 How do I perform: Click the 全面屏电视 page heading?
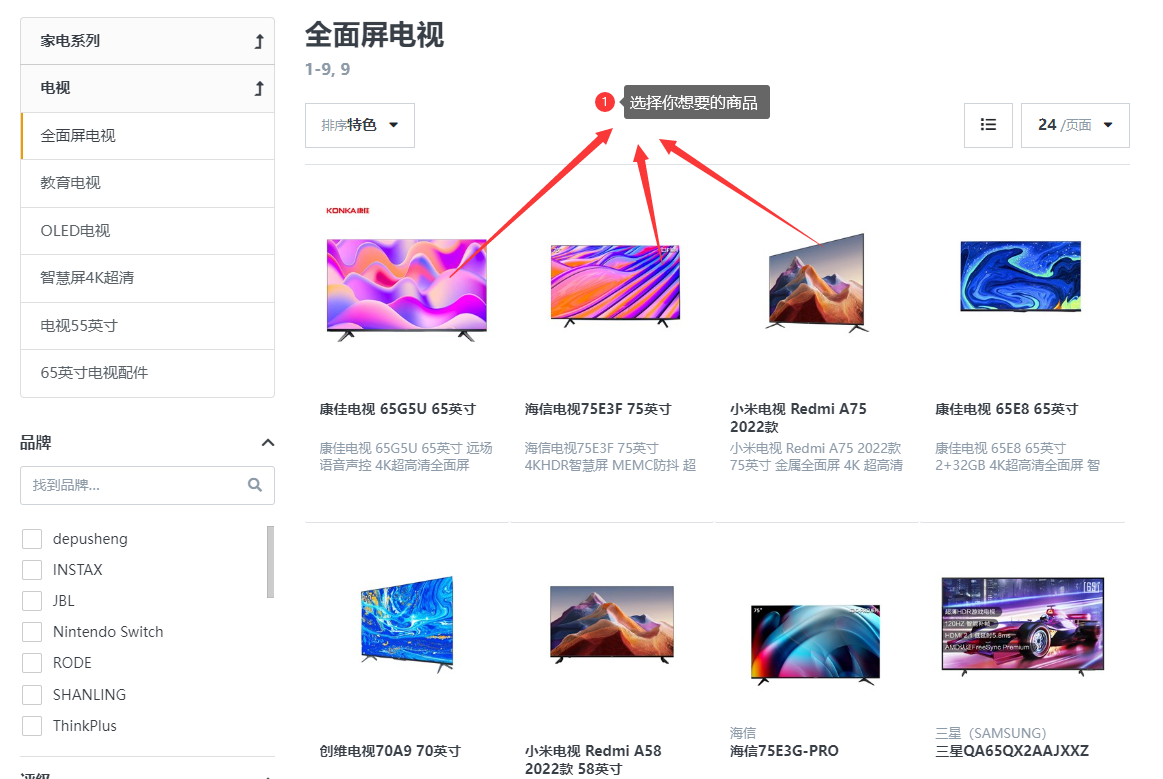[x=375, y=35]
